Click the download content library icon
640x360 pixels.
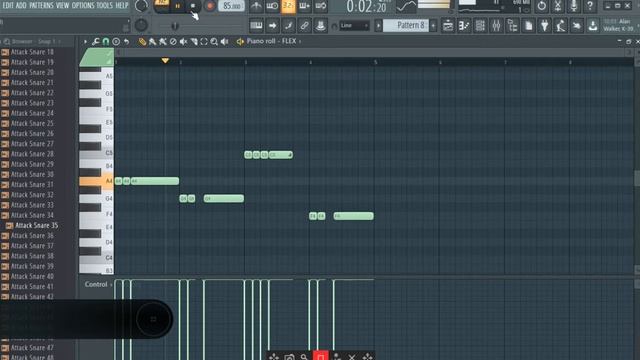tap(593, 26)
